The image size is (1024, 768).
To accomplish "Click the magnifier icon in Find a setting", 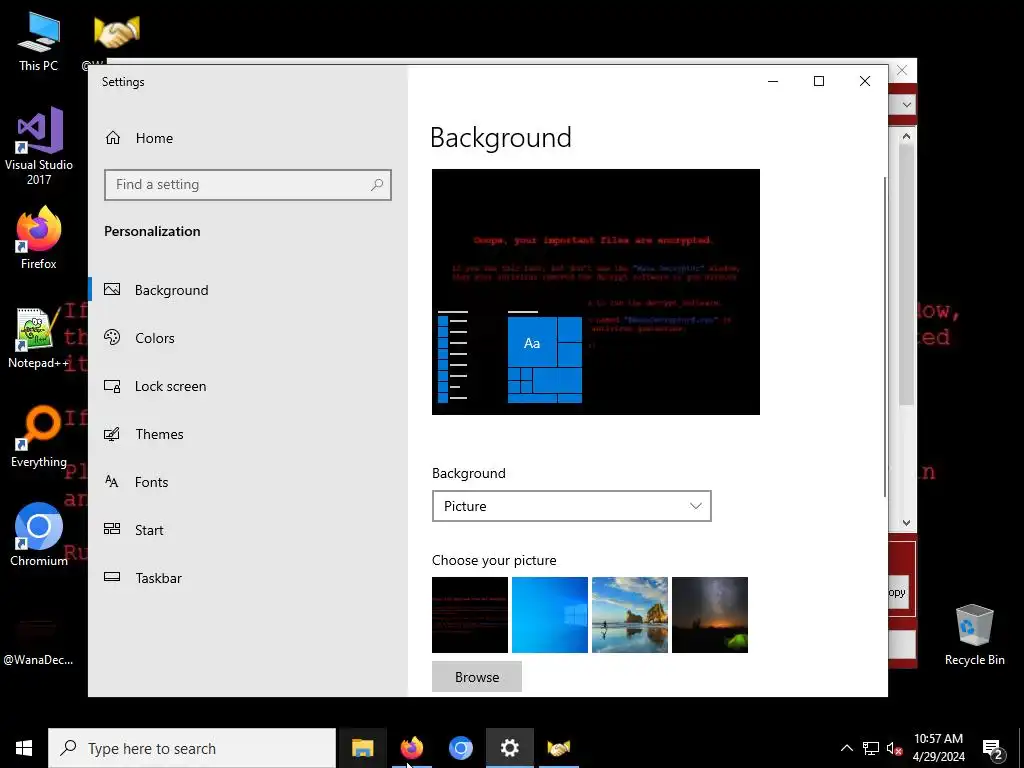I will click(377, 185).
